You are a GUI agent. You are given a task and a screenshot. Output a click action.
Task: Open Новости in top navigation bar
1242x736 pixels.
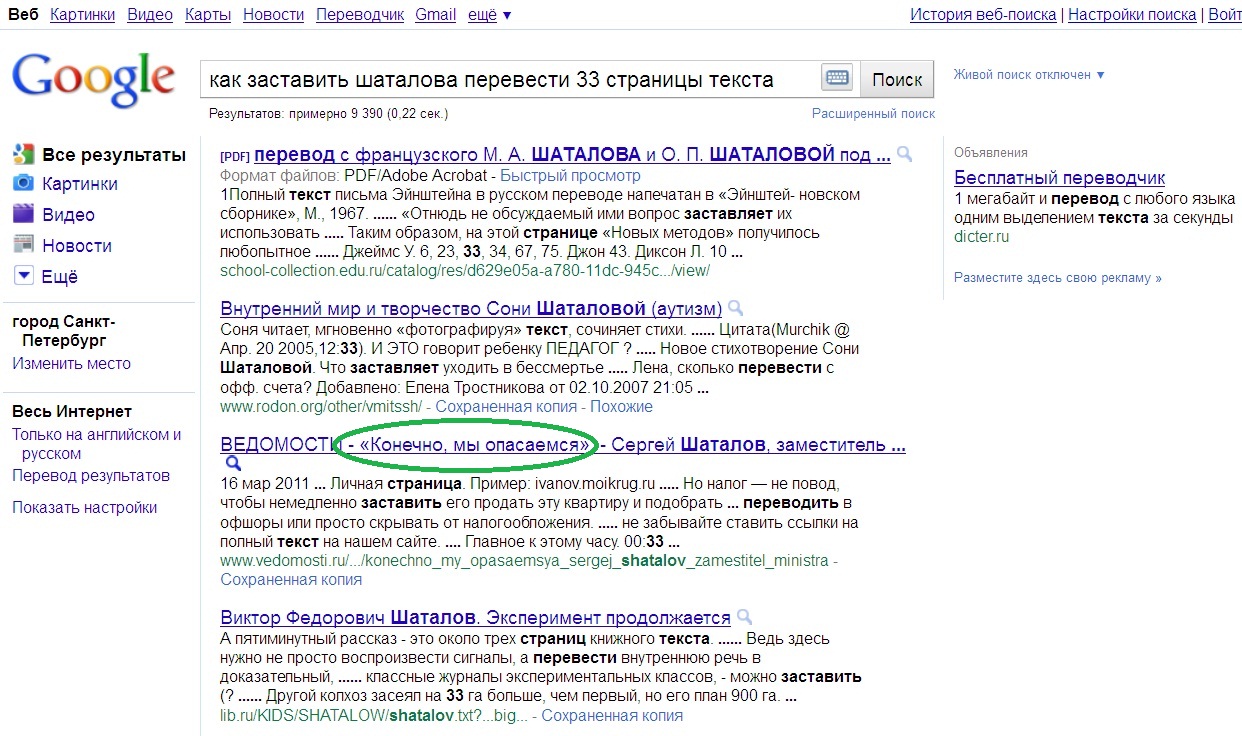pyautogui.click(x=273, y=15)
